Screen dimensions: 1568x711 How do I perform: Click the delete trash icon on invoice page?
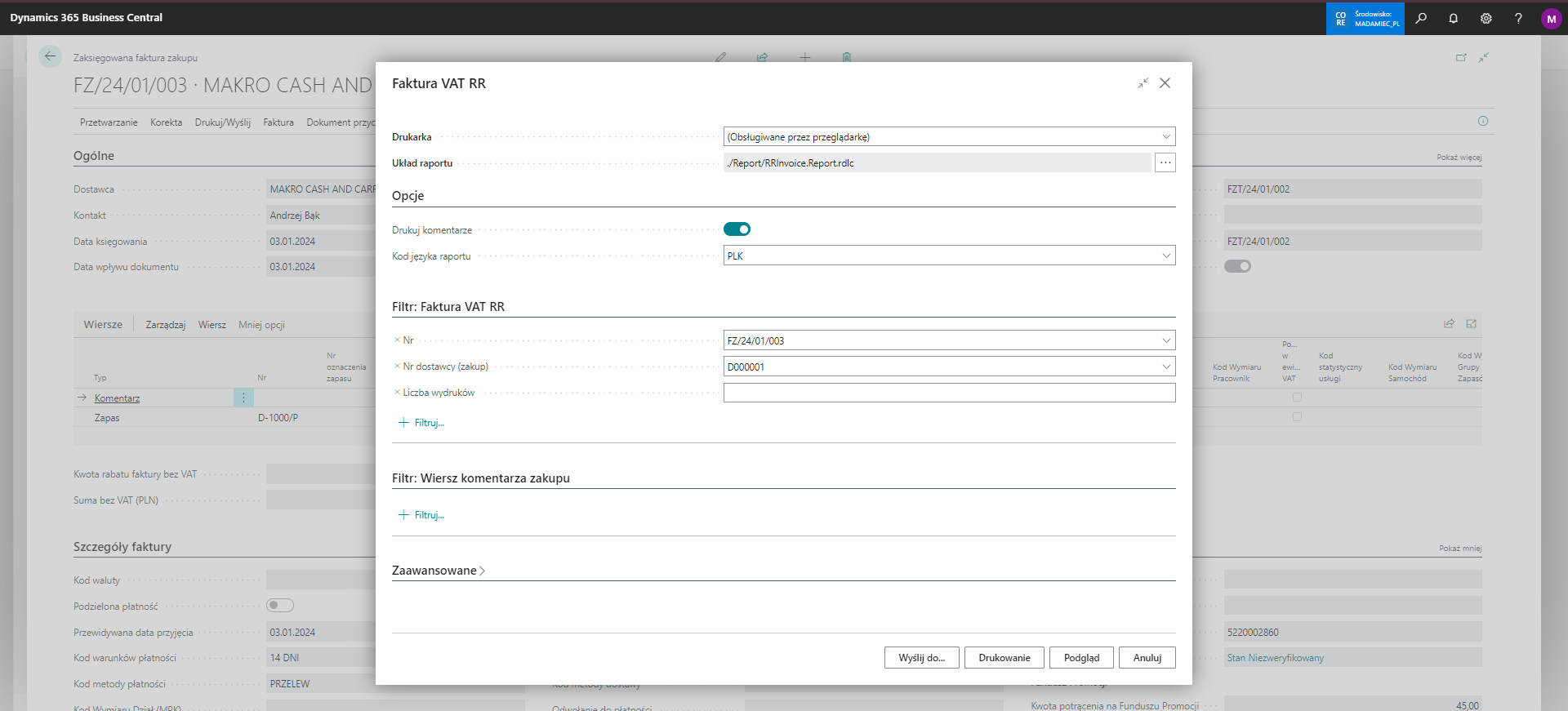click(x=847, y=57)
